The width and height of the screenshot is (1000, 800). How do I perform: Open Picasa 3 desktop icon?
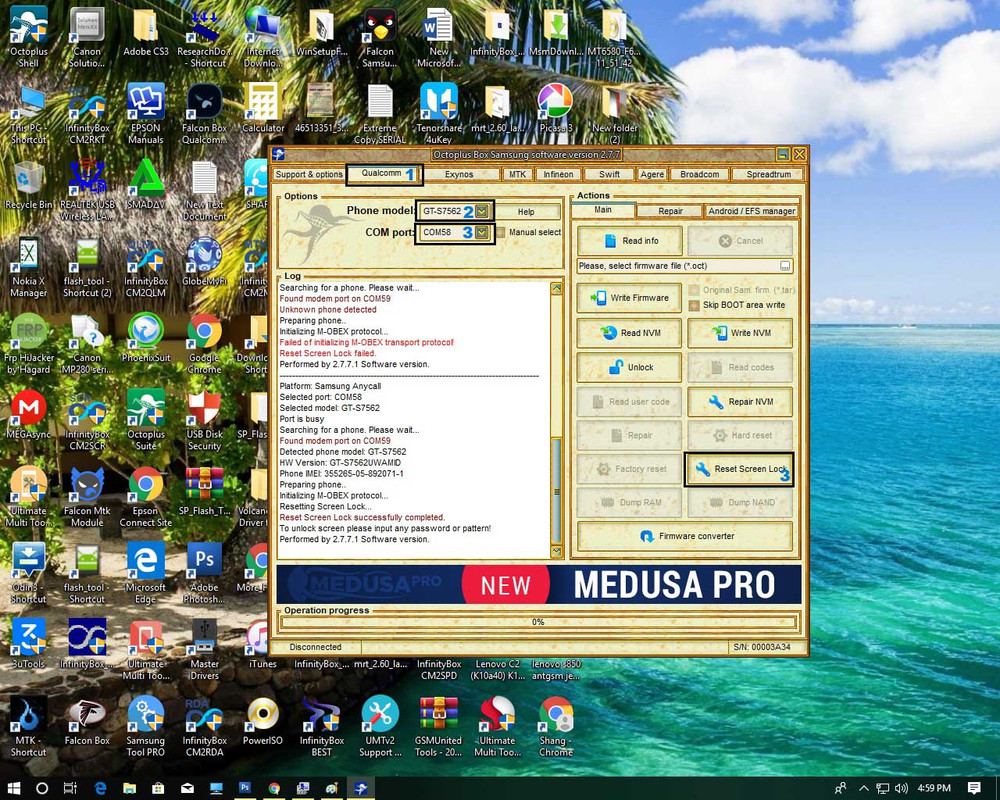[555, 108]
